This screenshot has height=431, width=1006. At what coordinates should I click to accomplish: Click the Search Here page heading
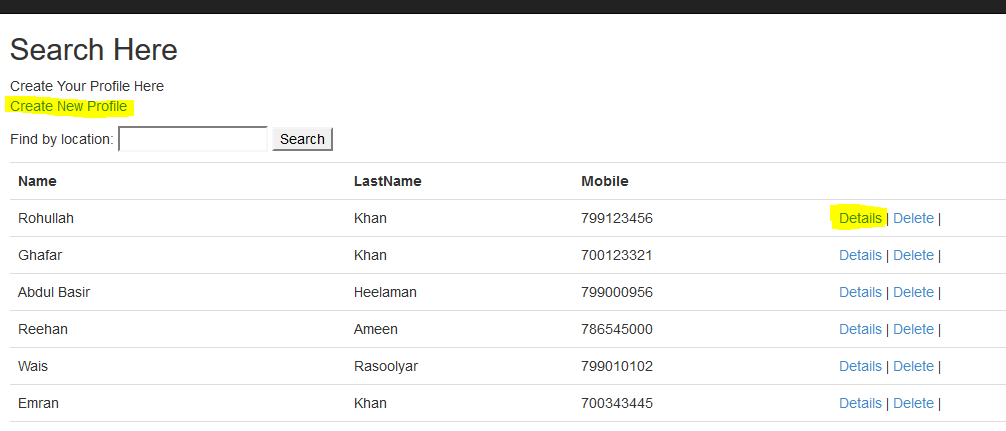point(94,50)
